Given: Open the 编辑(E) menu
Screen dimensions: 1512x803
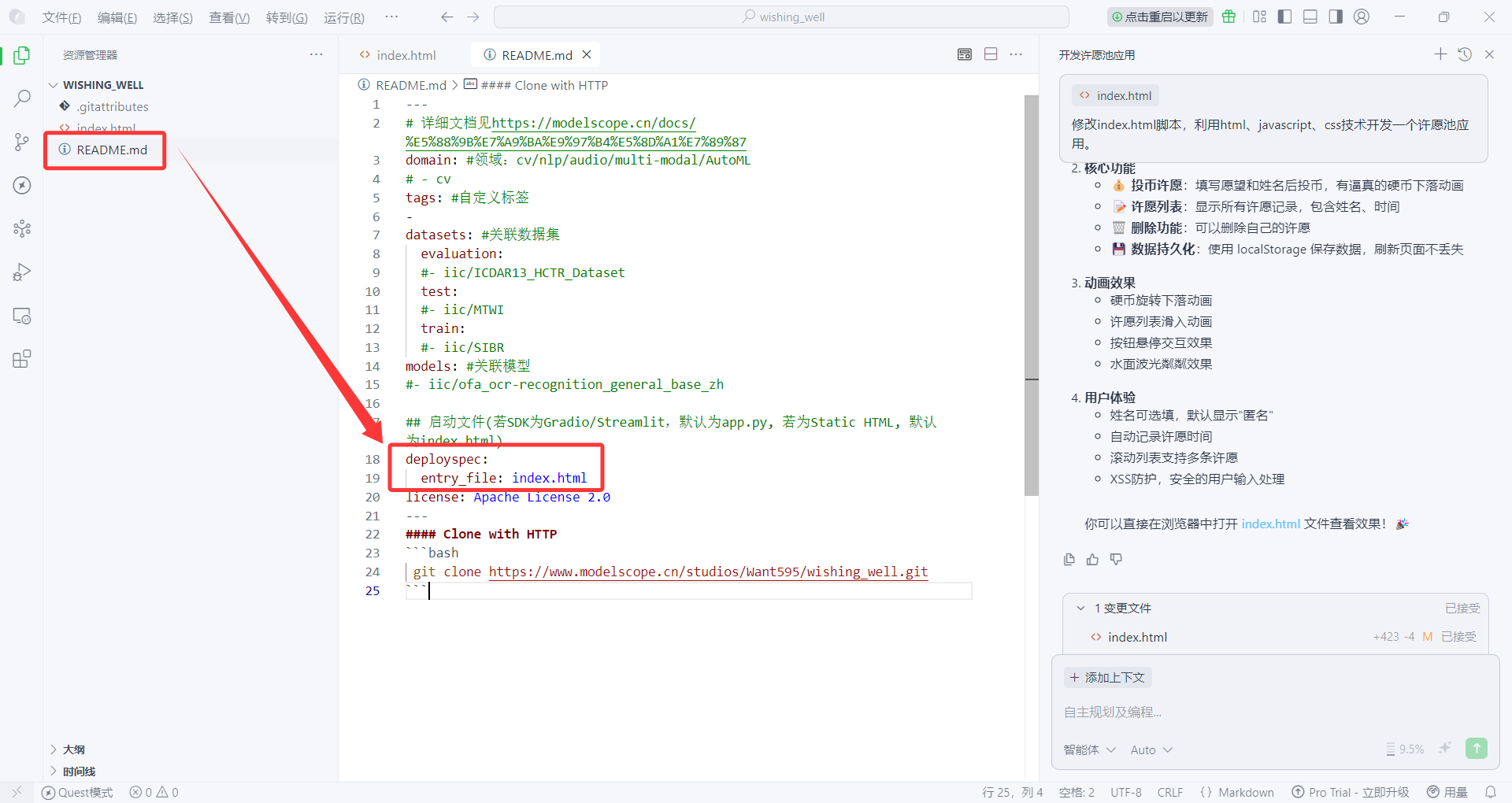Looking at the screenshot, I should coord(117,17).
